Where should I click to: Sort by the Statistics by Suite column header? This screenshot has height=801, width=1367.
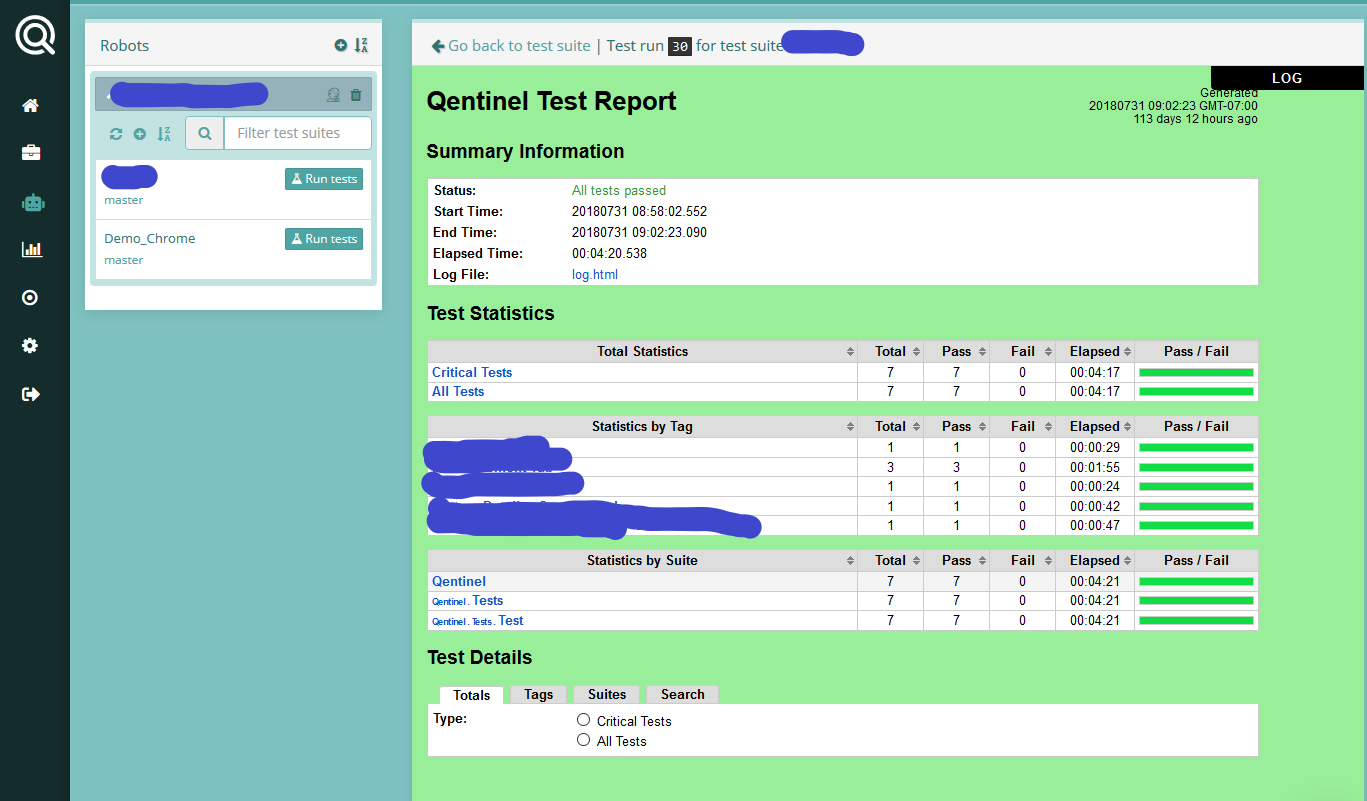(x=642, y=560)
